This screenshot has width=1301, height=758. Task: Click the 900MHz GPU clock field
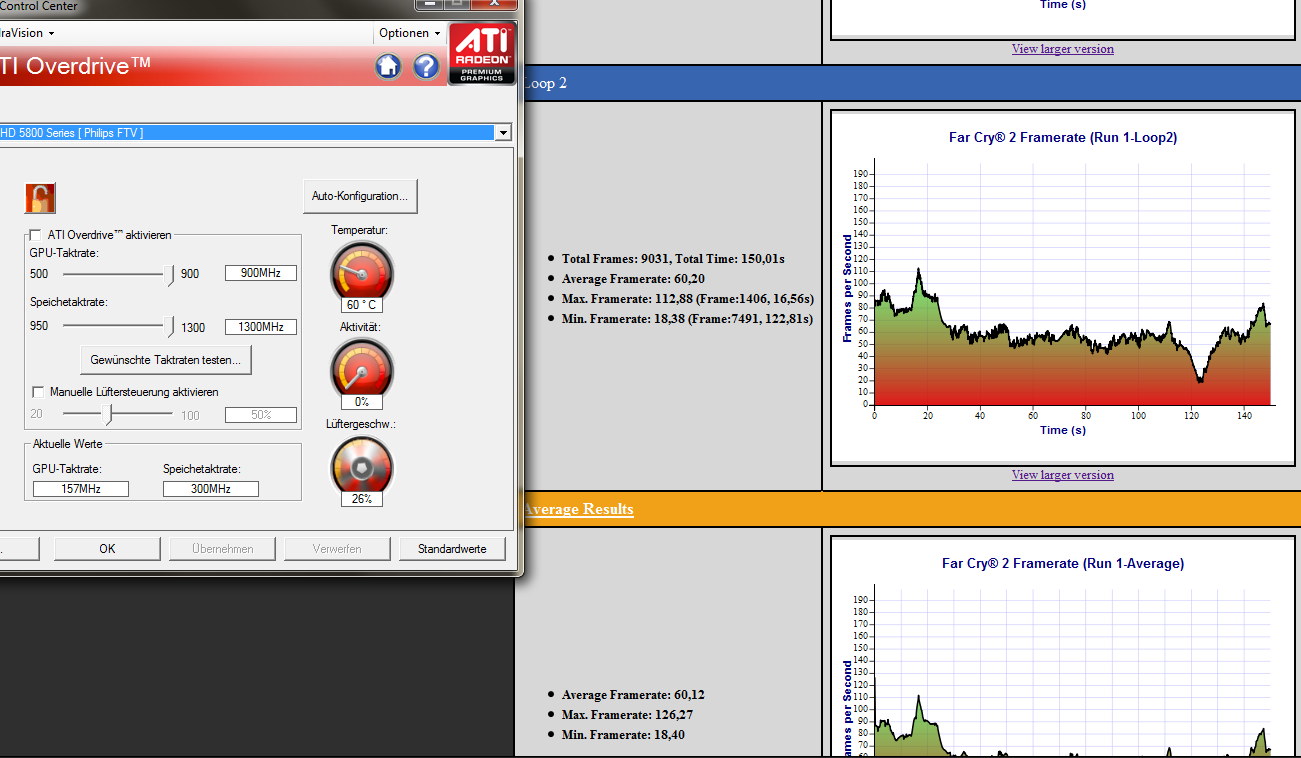(x=261, y=273)
